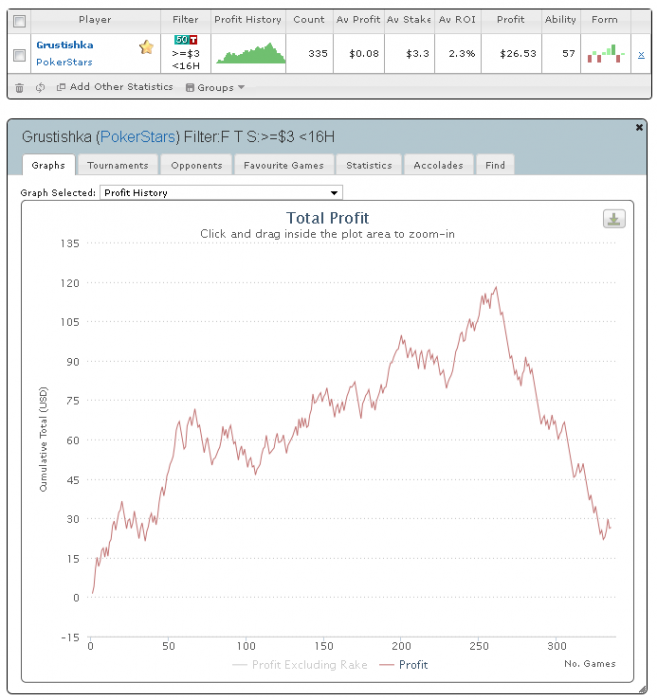Sort by the Profit column header
Image resolution: width=657 pixels, height=700 pixels.
(x=511, y=20)
